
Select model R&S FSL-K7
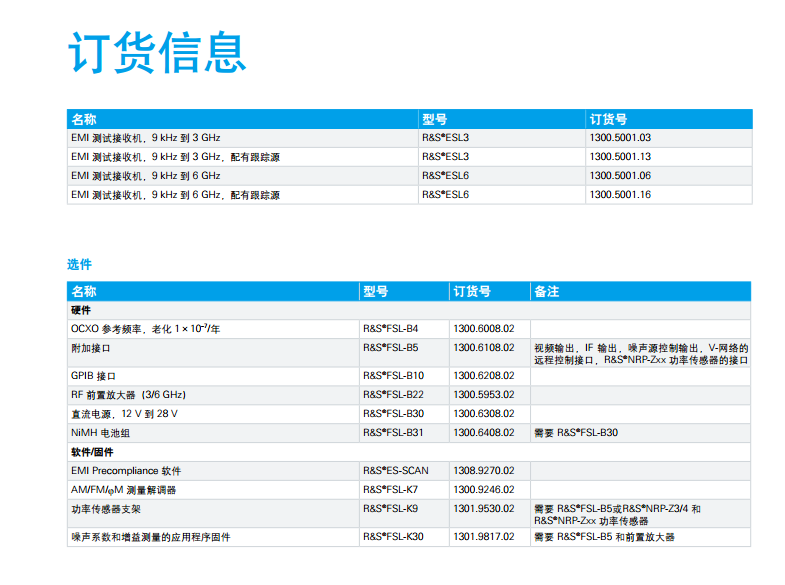[x=390, y=490]
